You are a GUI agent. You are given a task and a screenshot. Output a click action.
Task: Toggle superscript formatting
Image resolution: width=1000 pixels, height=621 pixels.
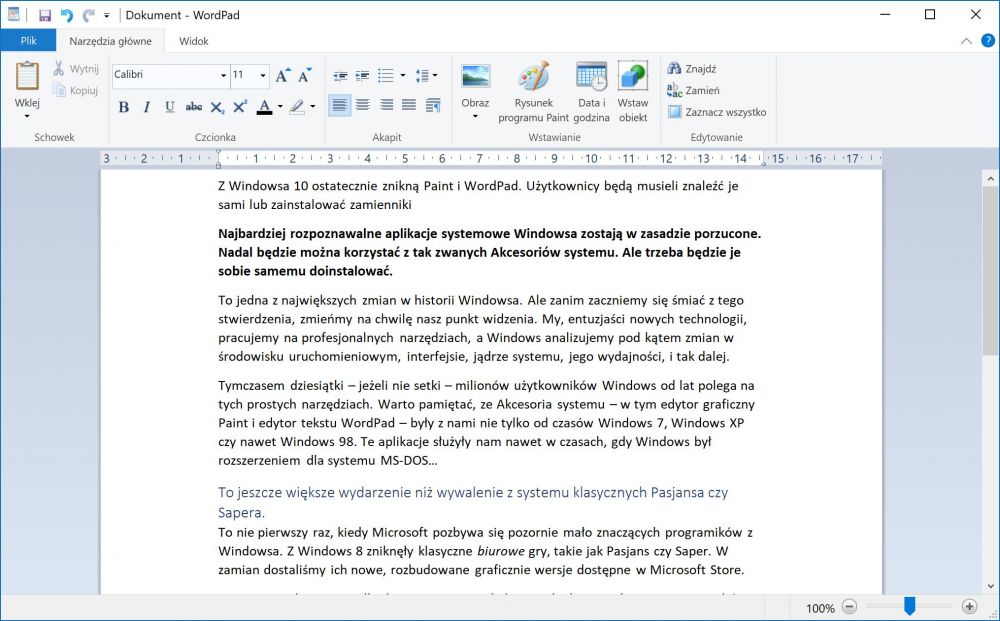coord(240,106)
